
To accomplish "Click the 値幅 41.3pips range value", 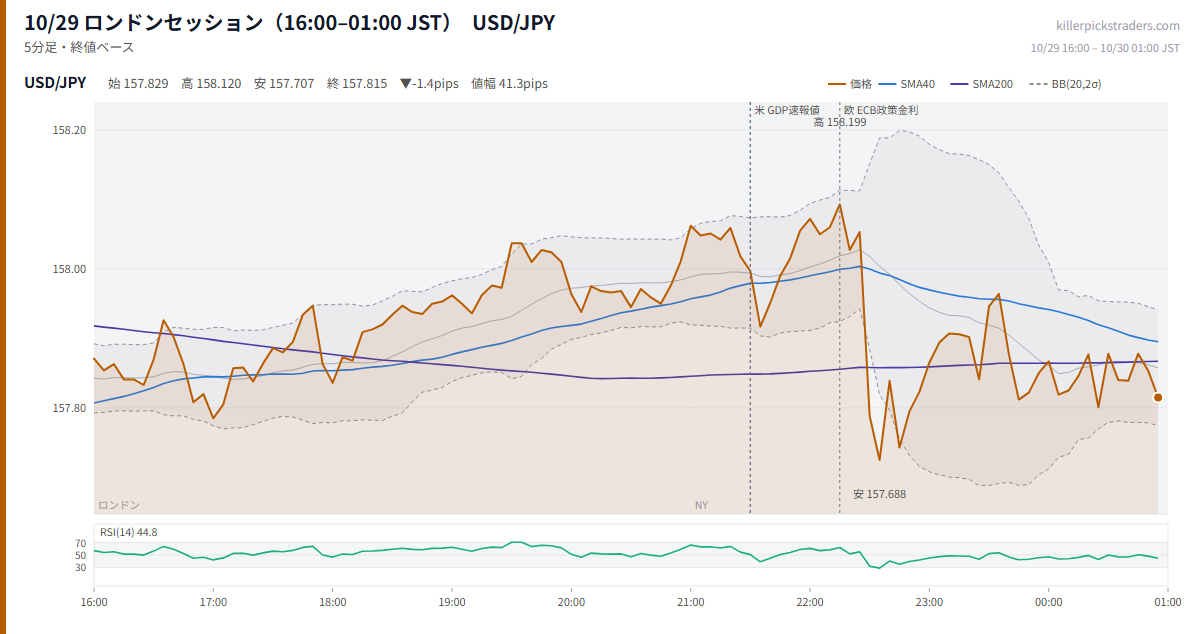I will pyautogui.click(x=509, y=84).
